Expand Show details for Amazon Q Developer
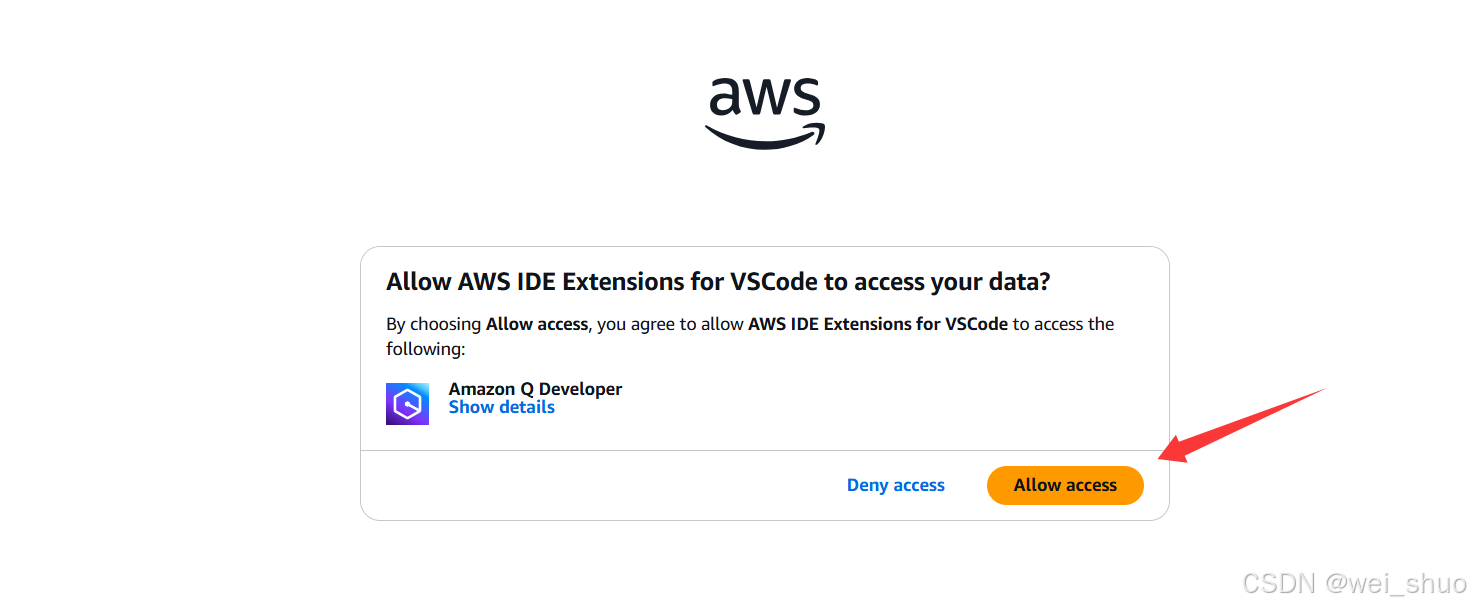This screenshot has height=609, width=1471. (x=501, y=407)
